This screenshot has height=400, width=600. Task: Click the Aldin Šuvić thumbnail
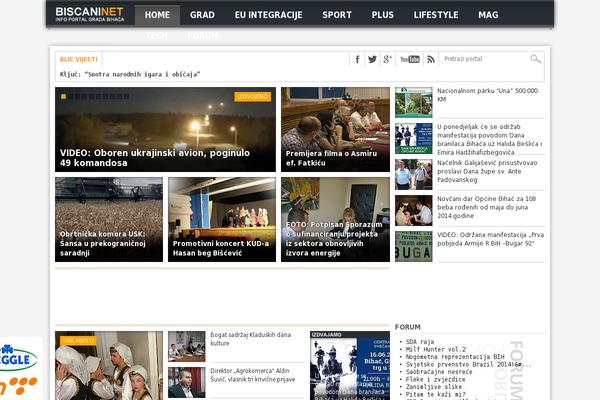click(187, 382)
